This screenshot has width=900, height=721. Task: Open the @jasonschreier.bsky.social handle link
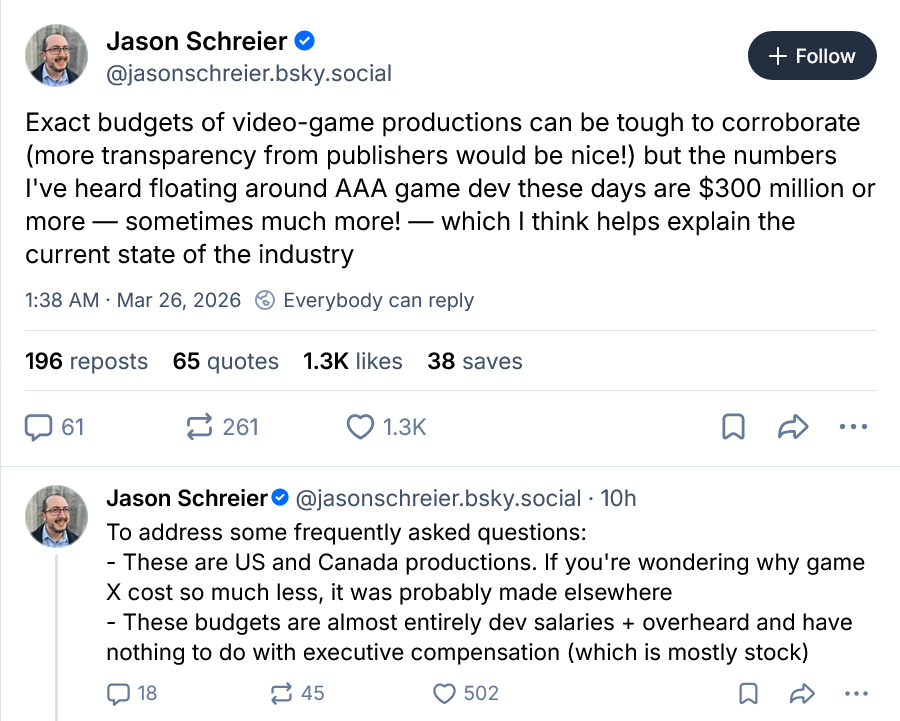pos(249,73)
